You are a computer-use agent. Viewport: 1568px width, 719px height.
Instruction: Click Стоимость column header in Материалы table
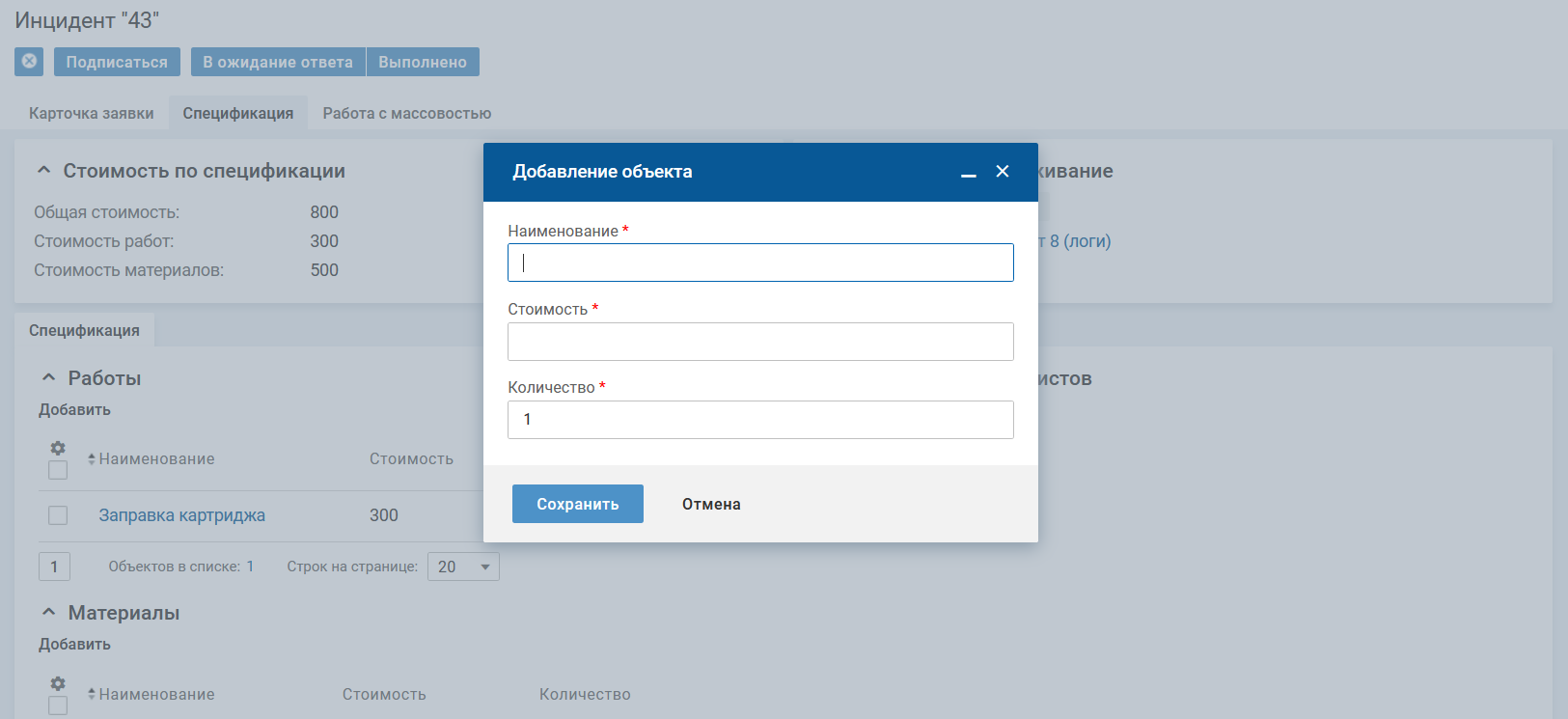point(384,695)
